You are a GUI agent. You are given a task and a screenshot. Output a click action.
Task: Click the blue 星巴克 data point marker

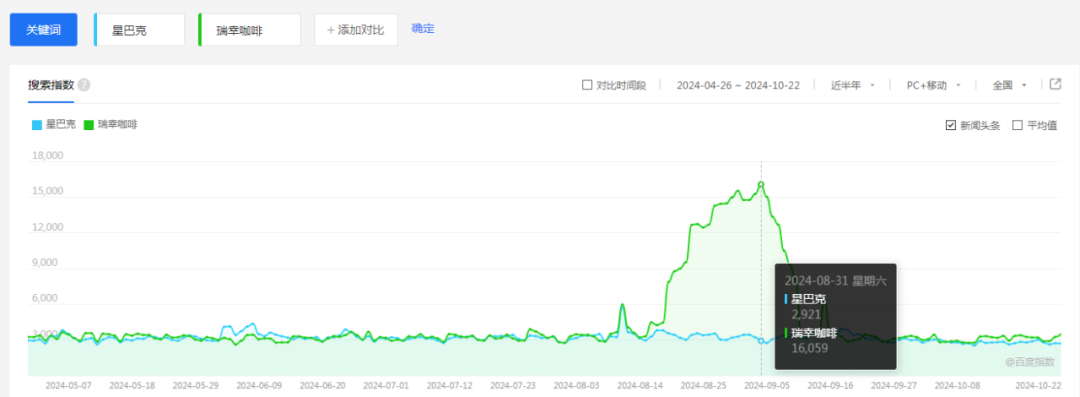(761, 340)
